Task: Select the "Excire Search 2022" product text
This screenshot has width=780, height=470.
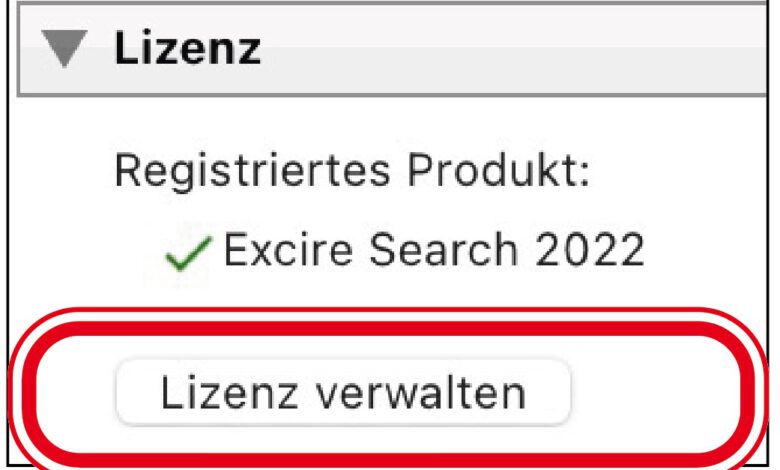Action: pyautogui.click(x=433, y=250)
